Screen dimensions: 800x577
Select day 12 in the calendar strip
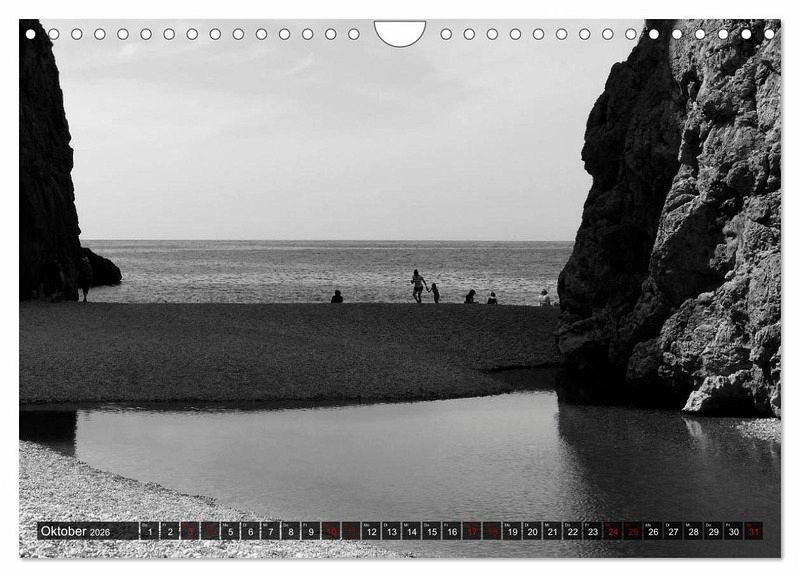[x=371, y=531]
